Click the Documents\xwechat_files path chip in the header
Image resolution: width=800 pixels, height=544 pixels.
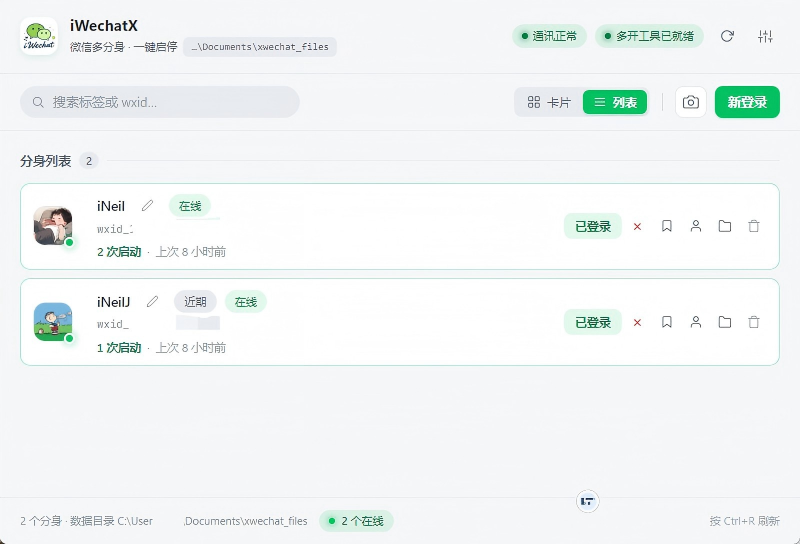click(x=260, y=47)
